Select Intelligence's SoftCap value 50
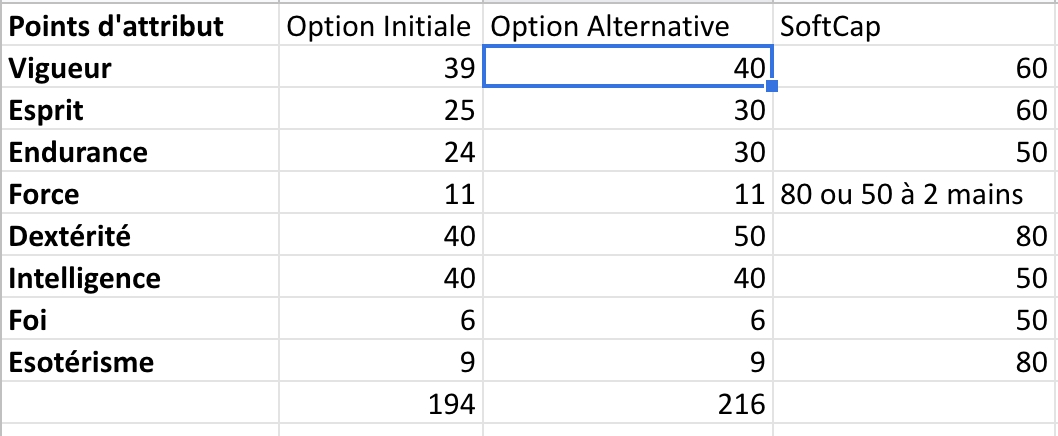 click(x=915, y=278)
